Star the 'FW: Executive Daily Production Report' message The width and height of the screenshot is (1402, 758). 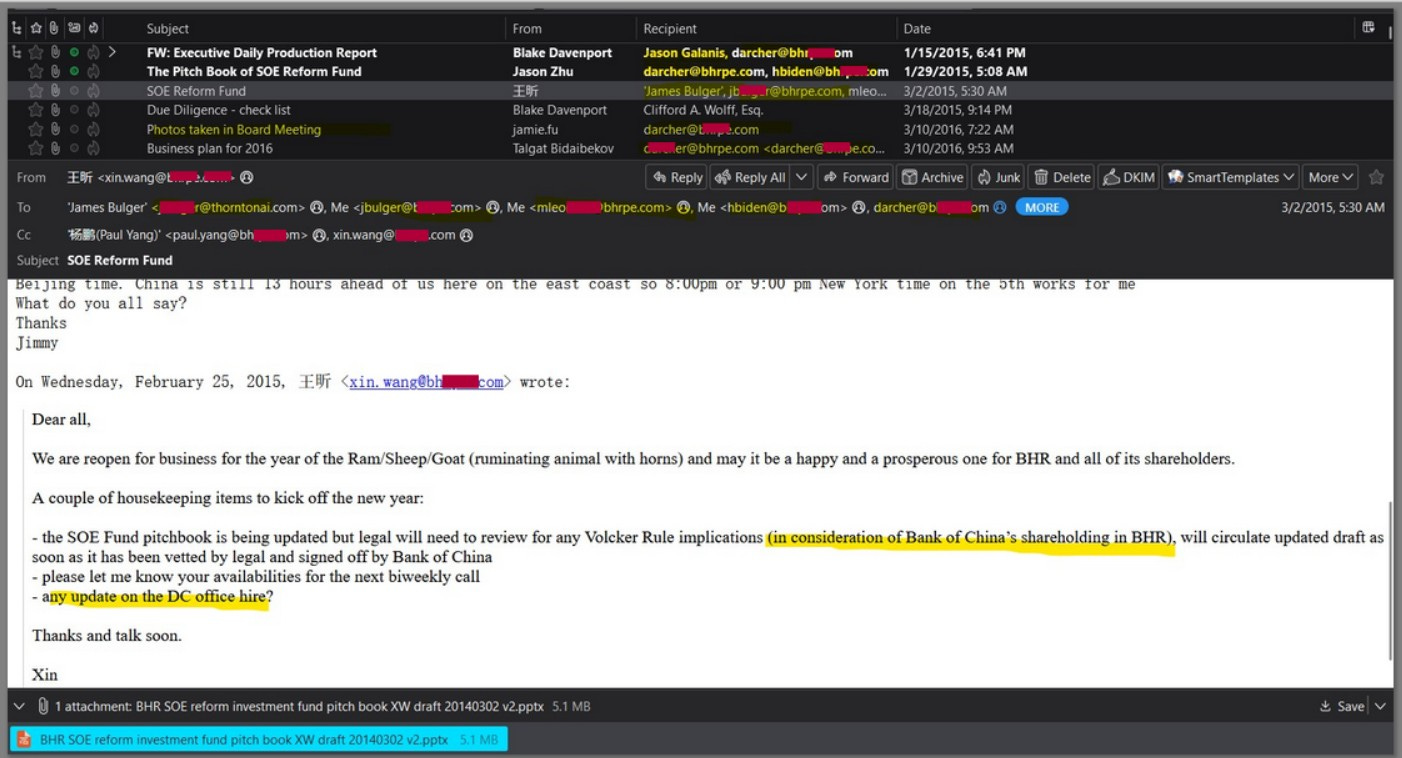(x=35, y=52)
